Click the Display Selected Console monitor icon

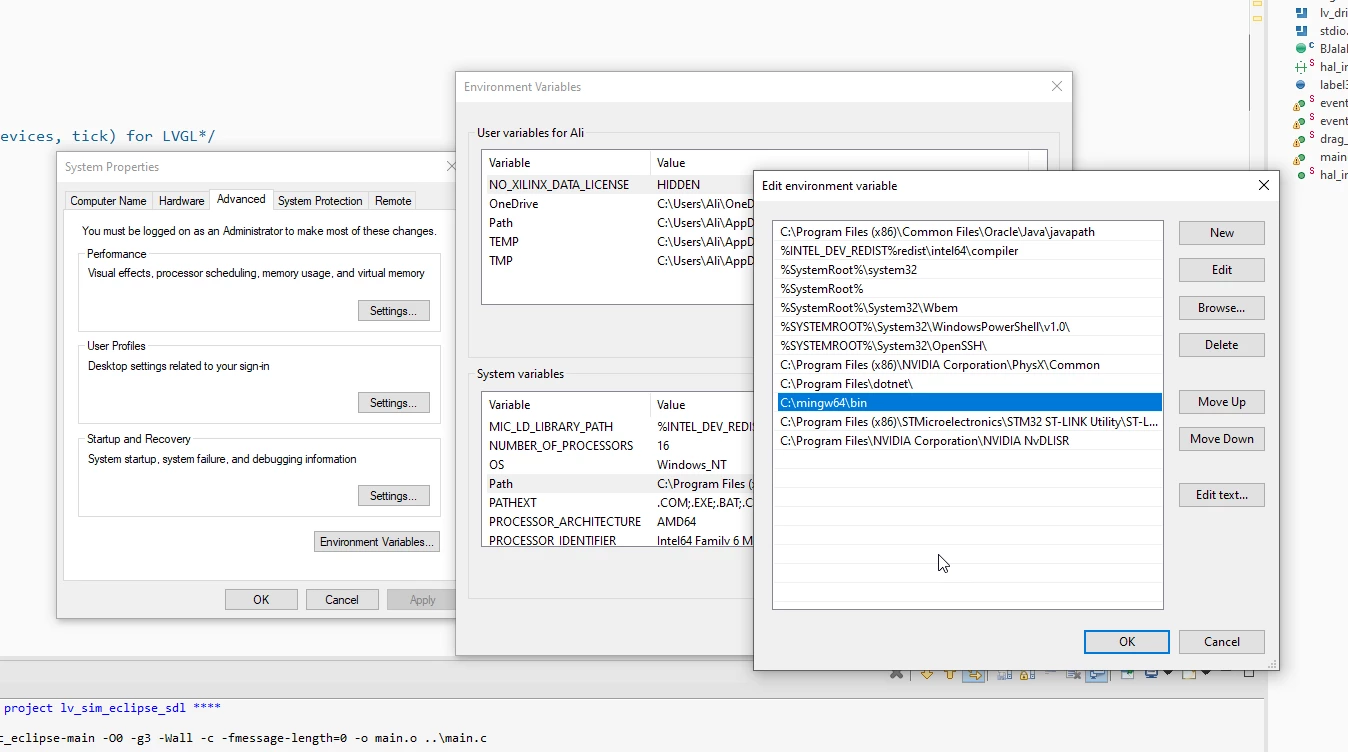(1151, 674)
